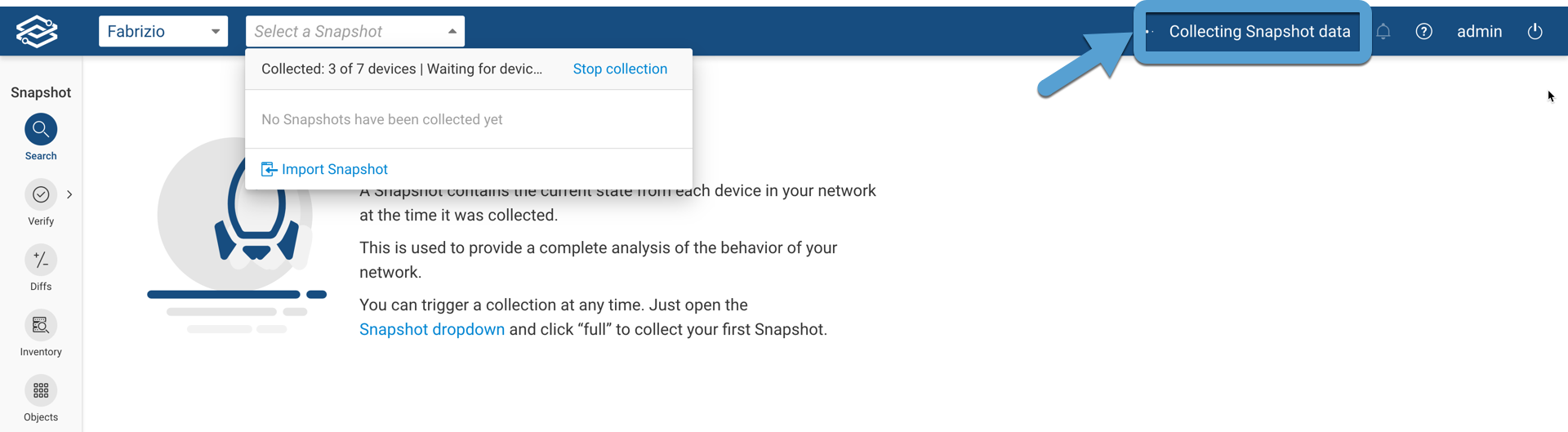Click Stop collection

620,69
